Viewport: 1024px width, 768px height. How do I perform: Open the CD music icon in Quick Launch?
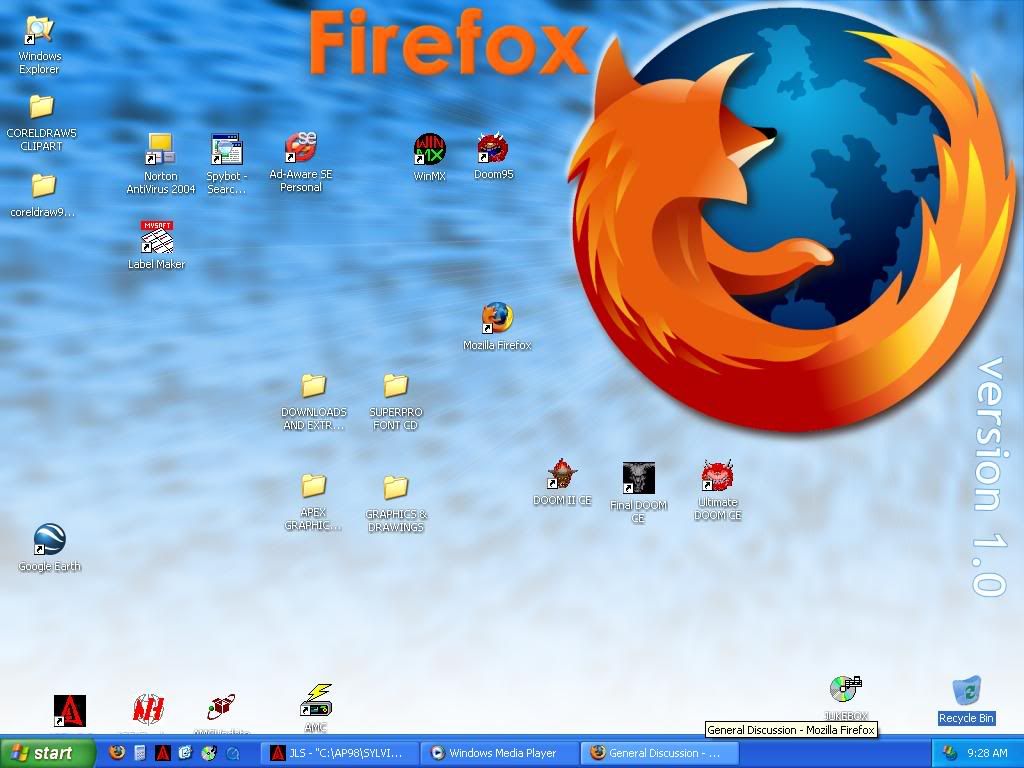coord(209,753)
